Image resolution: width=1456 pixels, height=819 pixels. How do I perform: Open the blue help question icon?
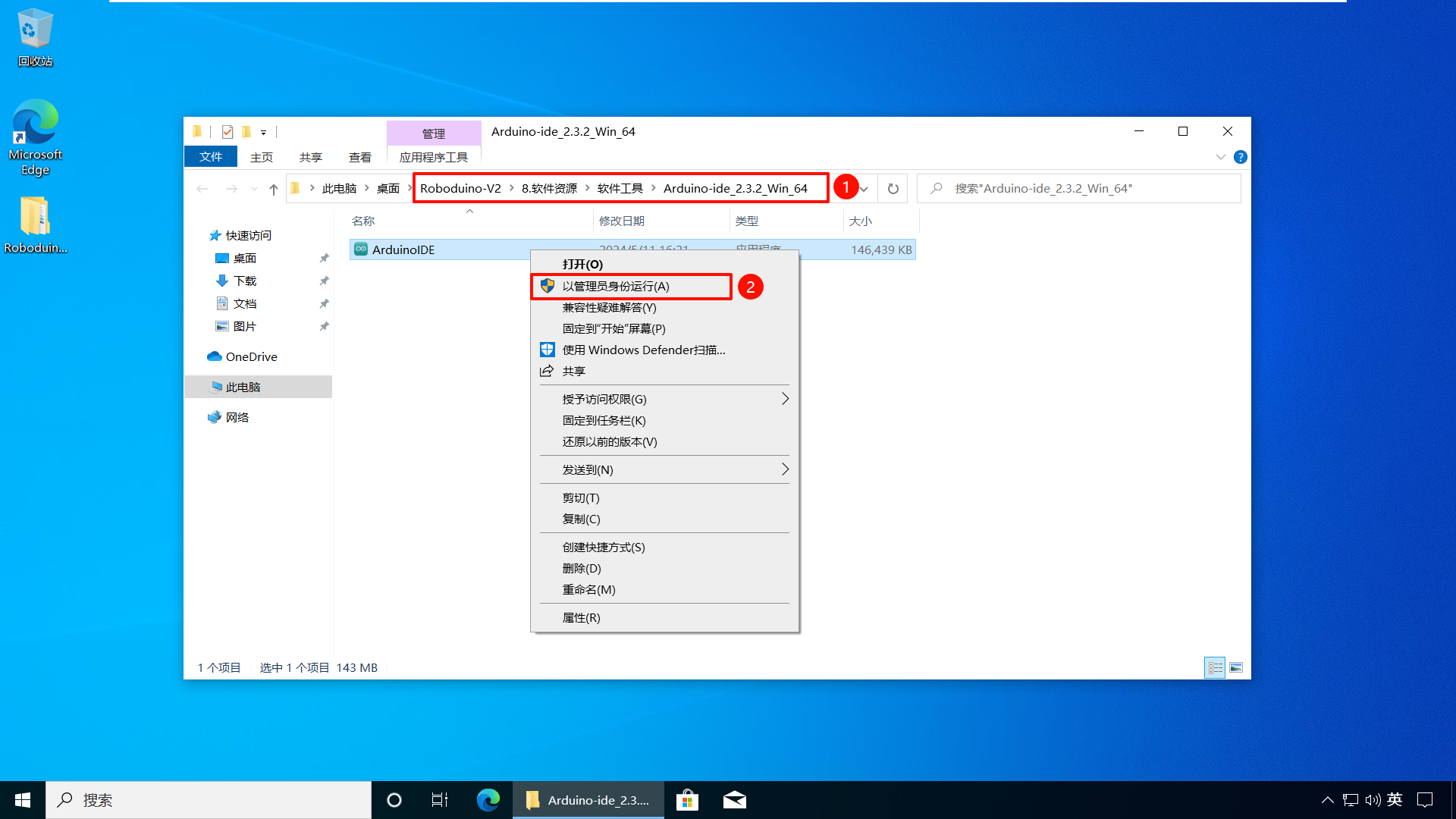point(1241,157)
